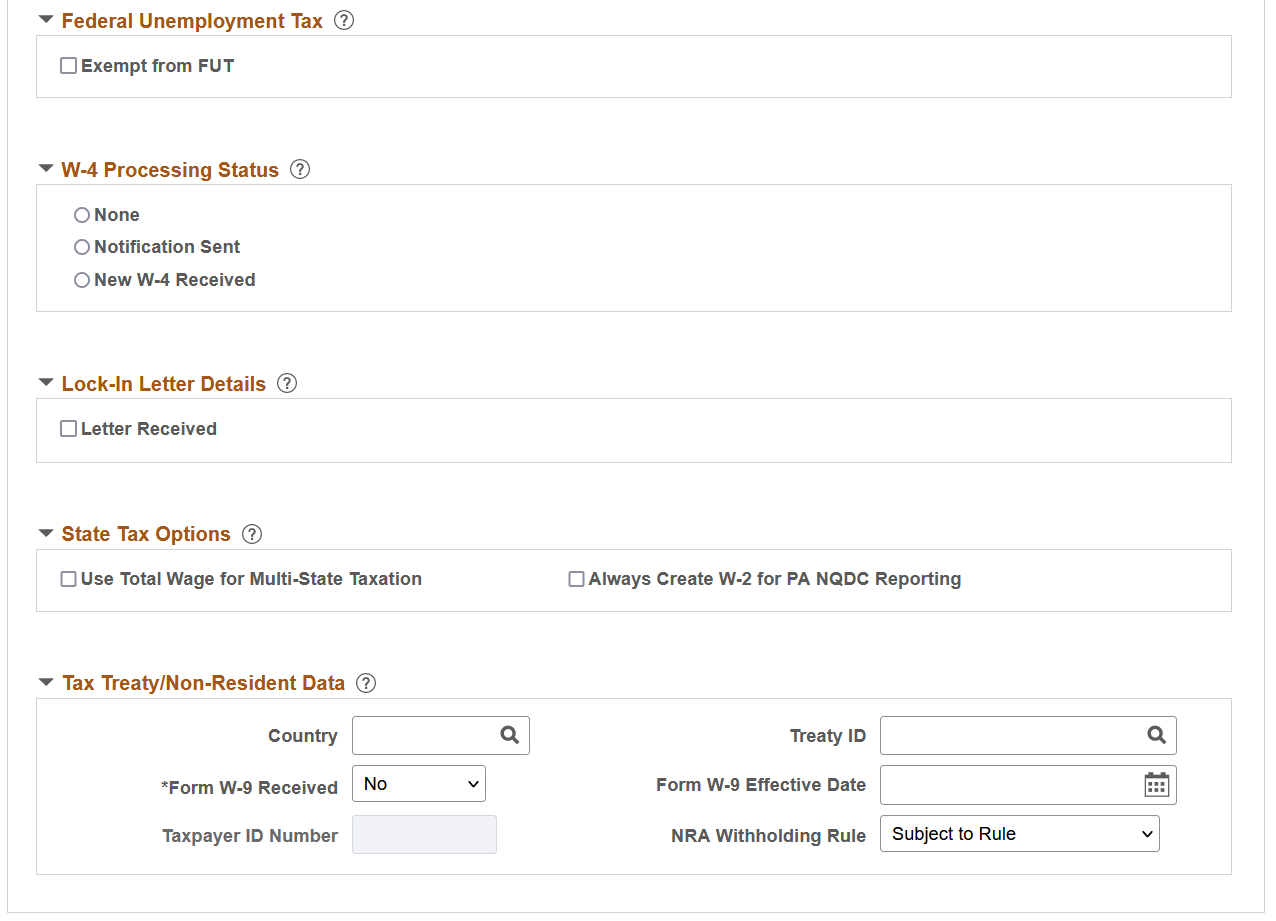Enable the Exempt from FUT checkbox
The width and height of the screenshot is (1276, 921).
point(68,65)
